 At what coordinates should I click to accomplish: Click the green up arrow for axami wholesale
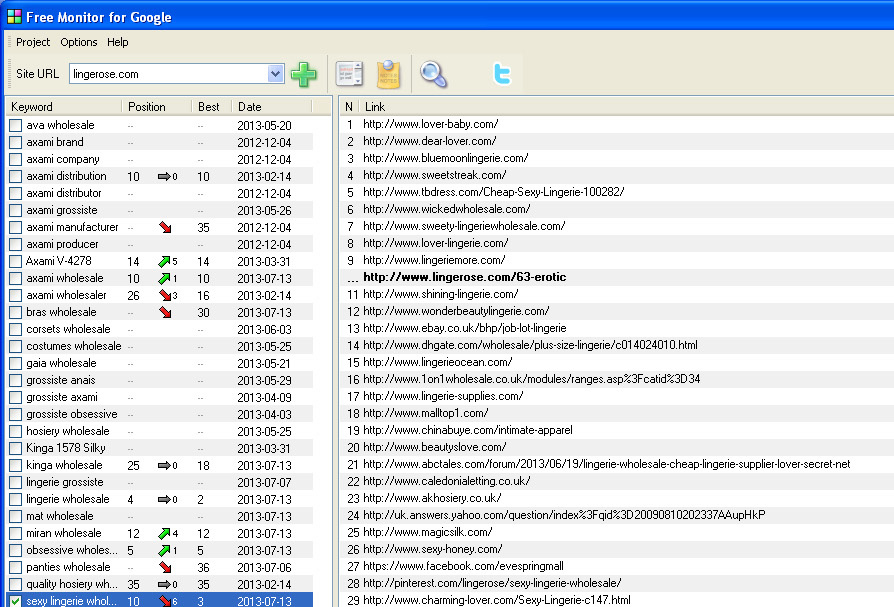click(164, 279)
